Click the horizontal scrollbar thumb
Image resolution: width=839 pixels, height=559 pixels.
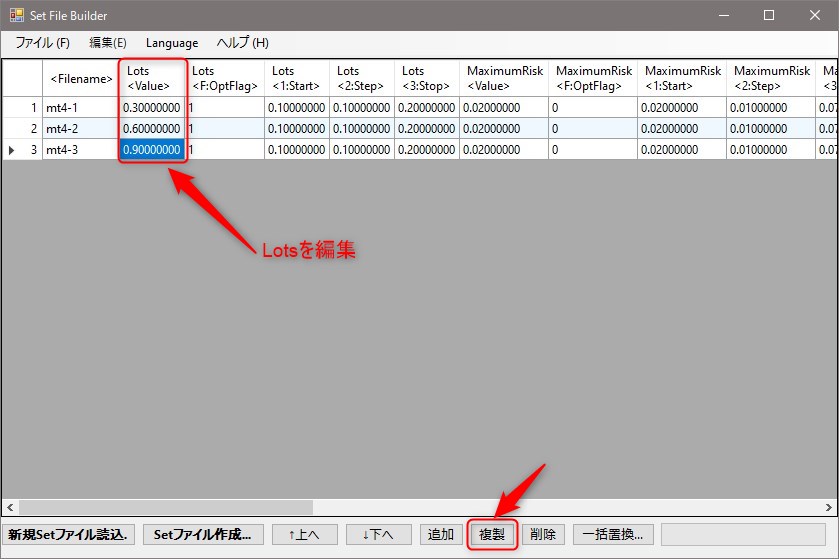(166, 507)
